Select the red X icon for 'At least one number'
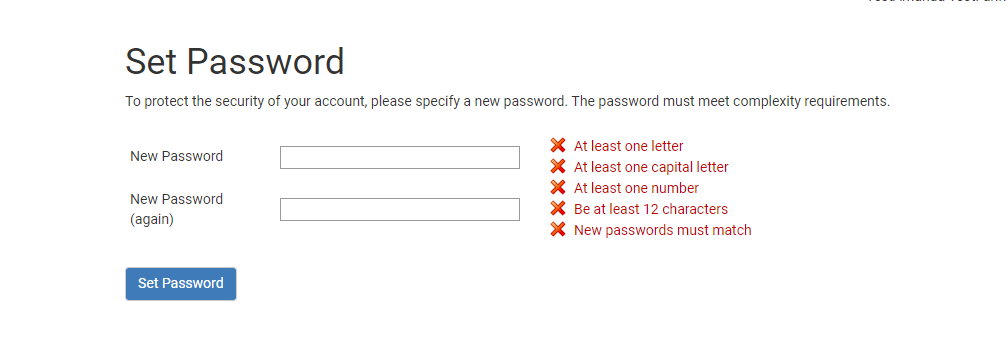The width and height of the screenshot is (1006, 360). 558,187
